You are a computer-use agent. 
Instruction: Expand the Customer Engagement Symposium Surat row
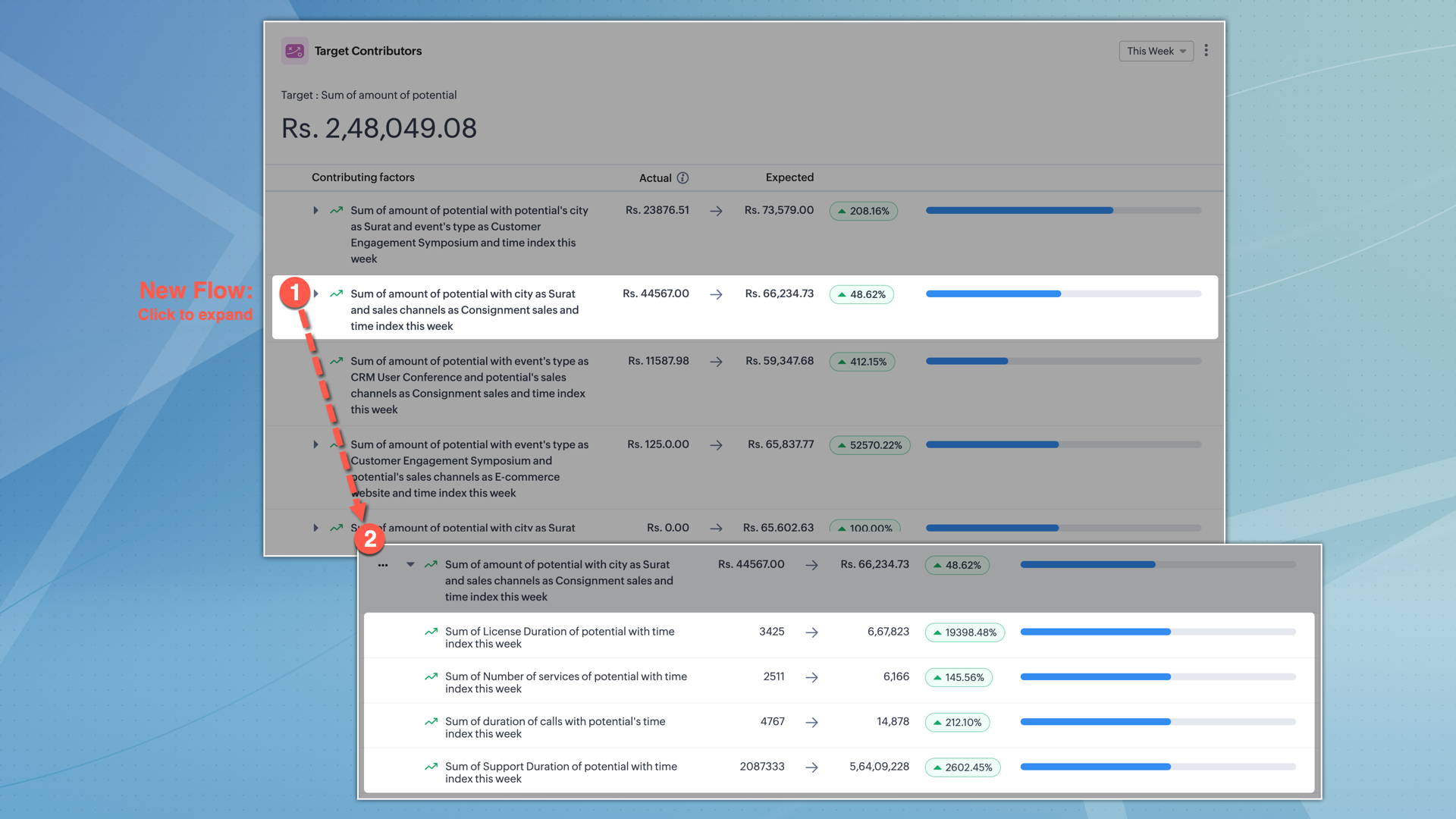tap(316, 210)
